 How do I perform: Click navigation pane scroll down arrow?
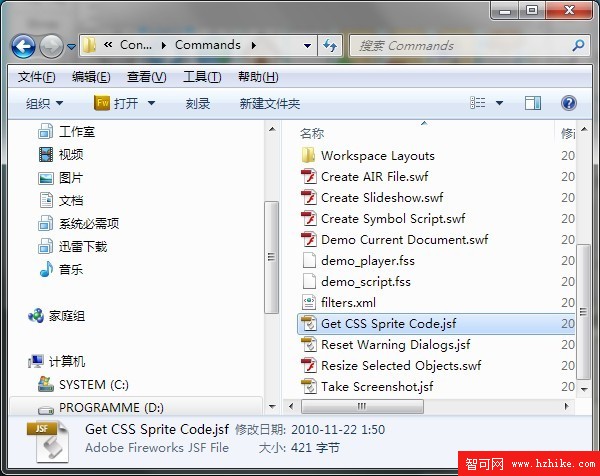272,406
